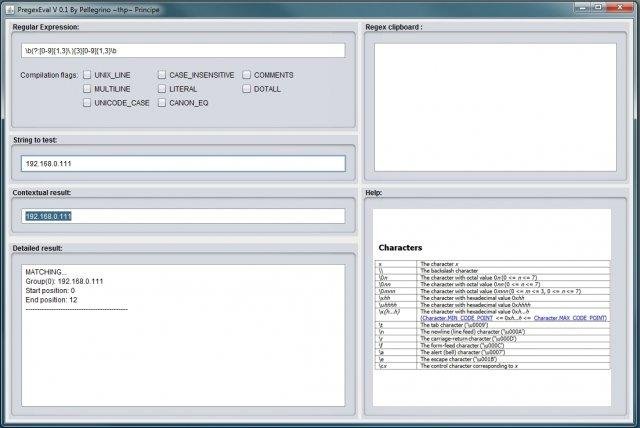This screenshot has width=640, height=428.
Task: Click the 'Regex clipboard :' panel title
Action: point(394,27)
